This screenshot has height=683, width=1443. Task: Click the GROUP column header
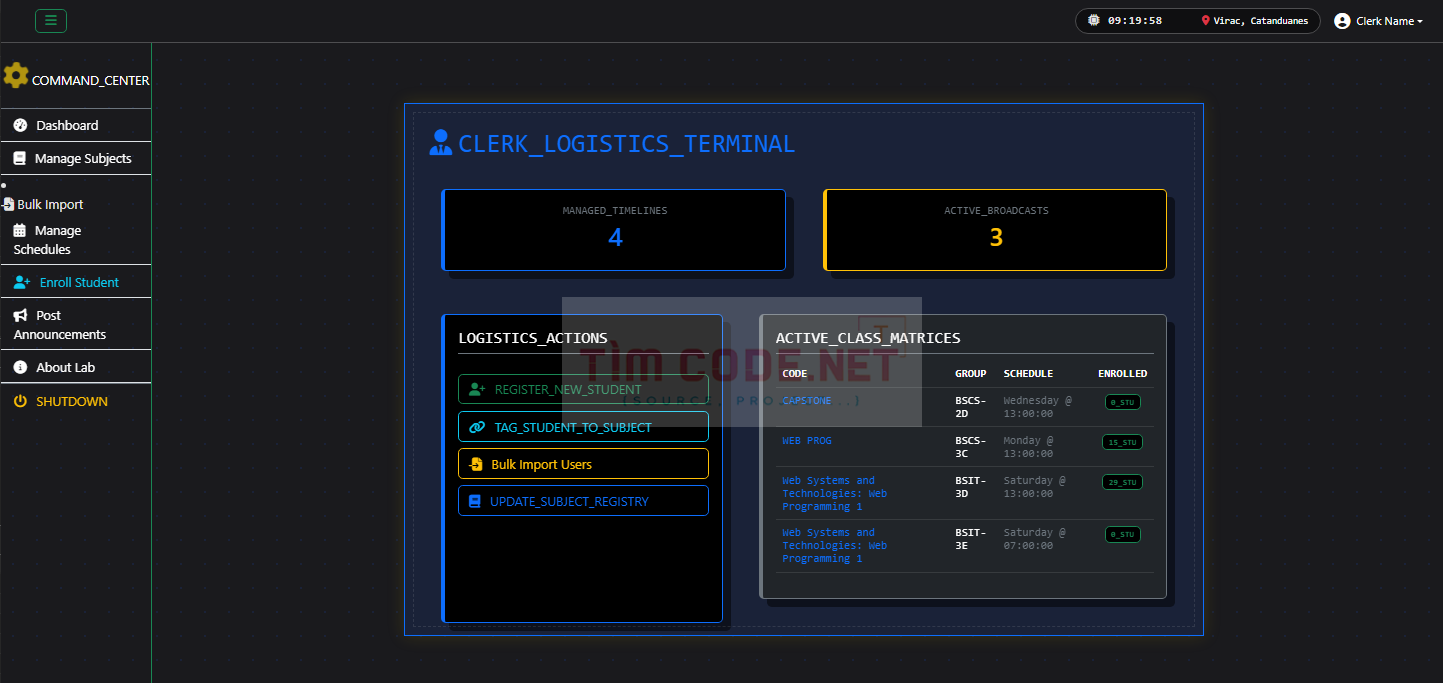[x=970, y=373]
